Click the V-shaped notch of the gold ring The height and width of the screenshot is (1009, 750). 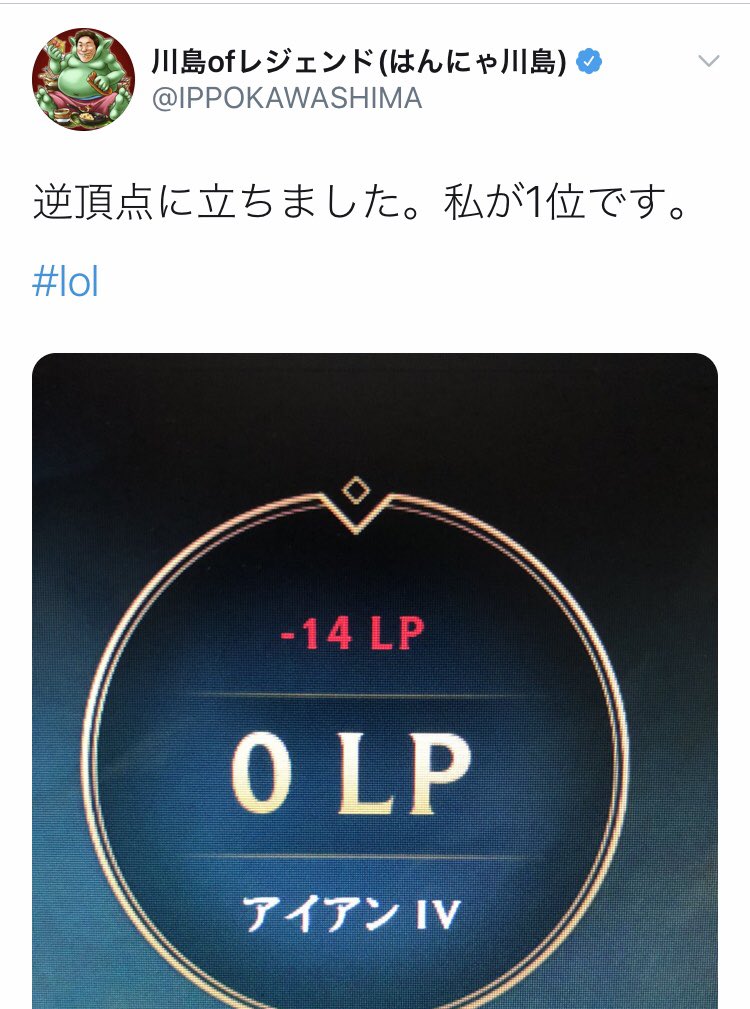[355, 515]
